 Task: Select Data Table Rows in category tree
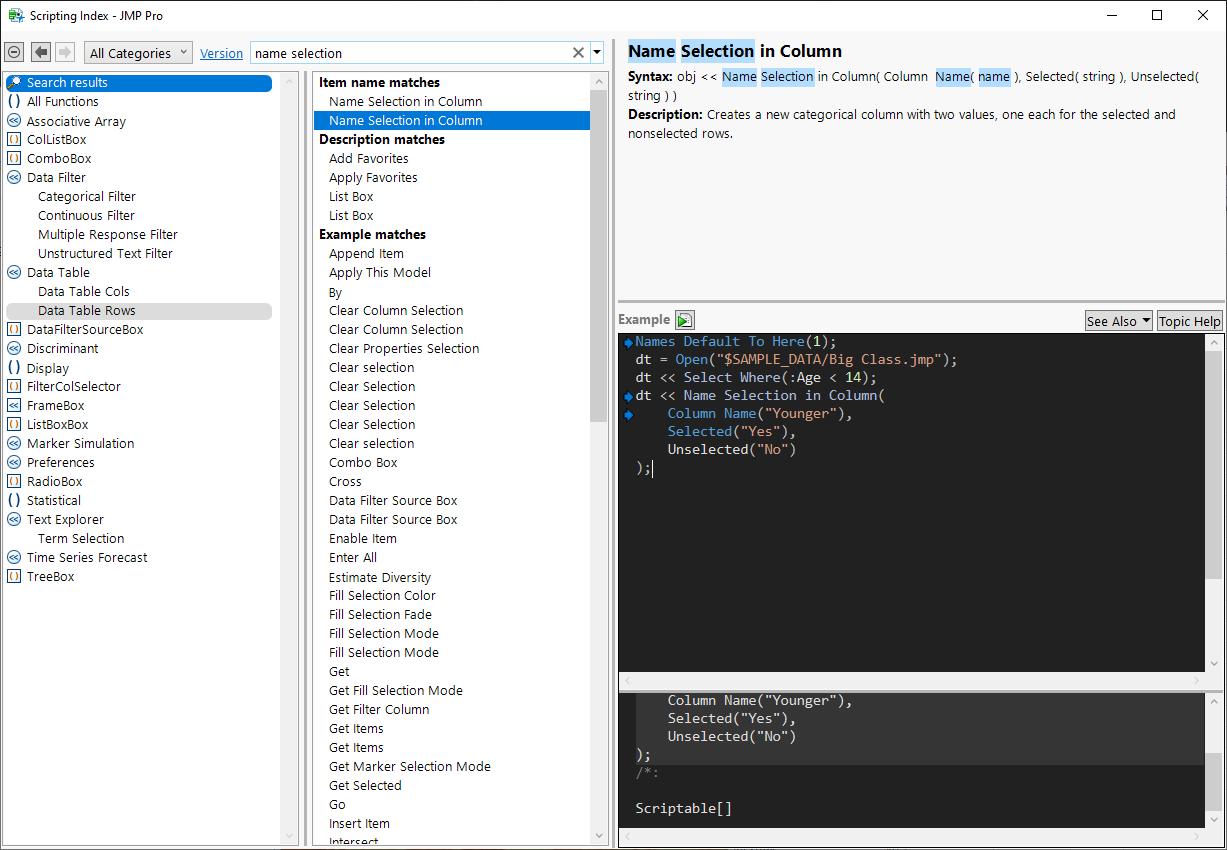(87, 311)
